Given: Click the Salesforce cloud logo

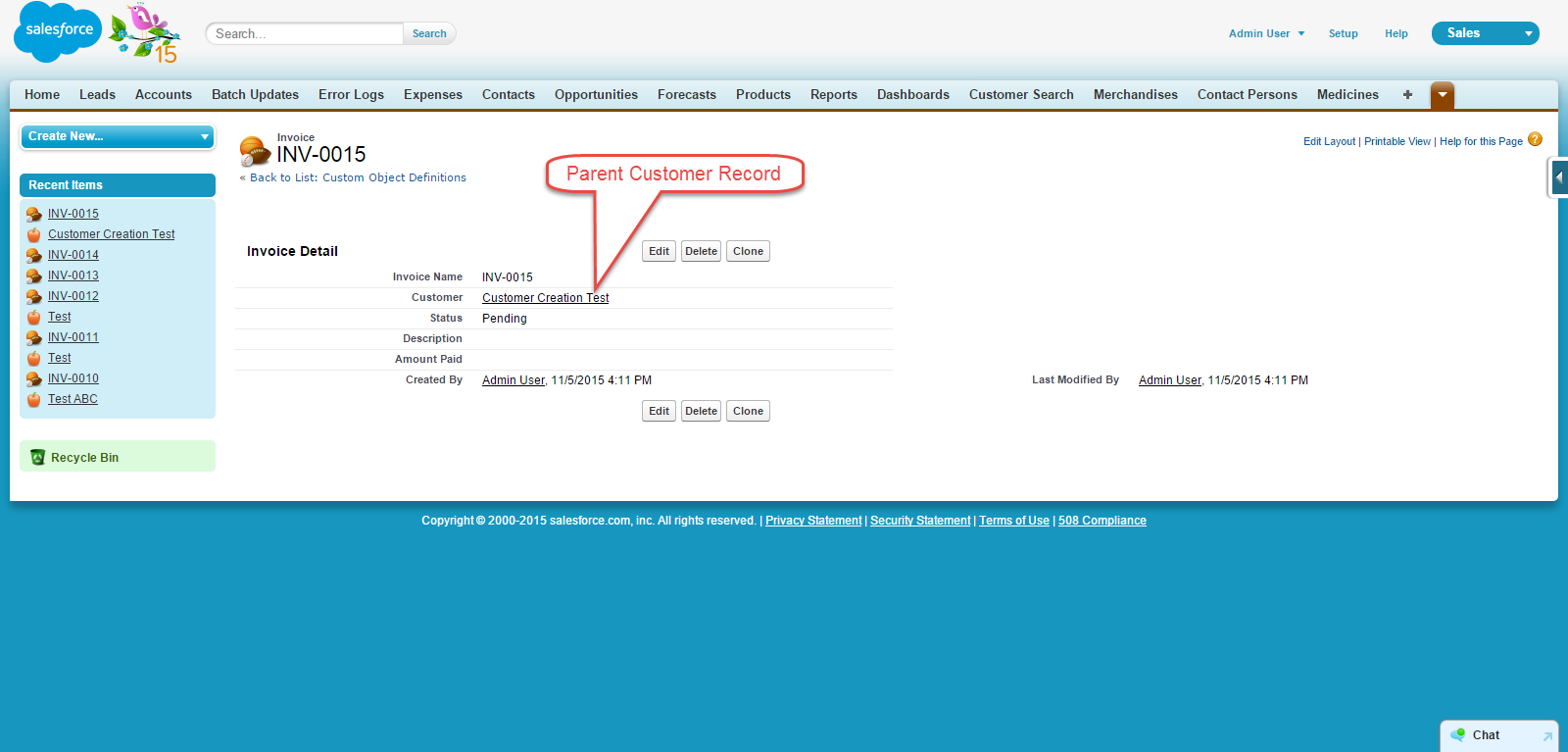Looking at the screenshot, I should (x=58, y=31).
